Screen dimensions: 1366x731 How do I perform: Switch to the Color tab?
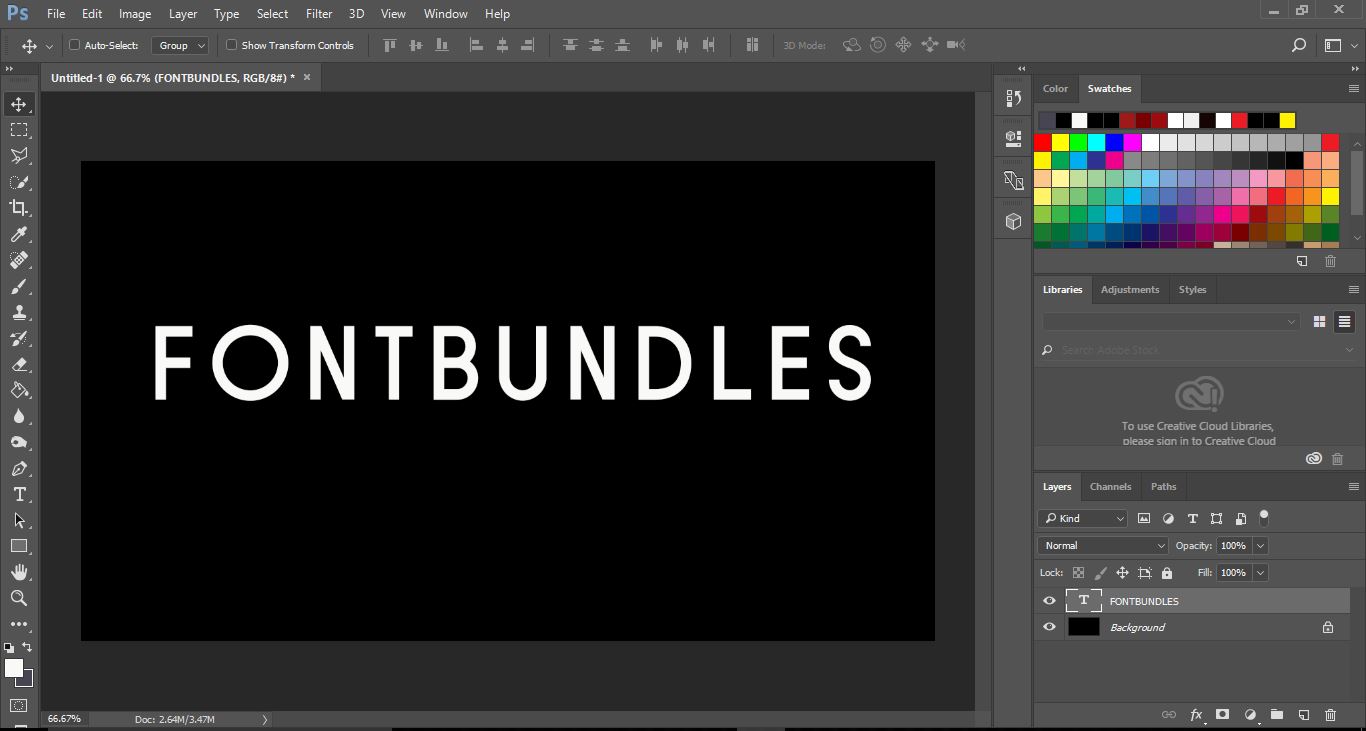pos(1055,89)
